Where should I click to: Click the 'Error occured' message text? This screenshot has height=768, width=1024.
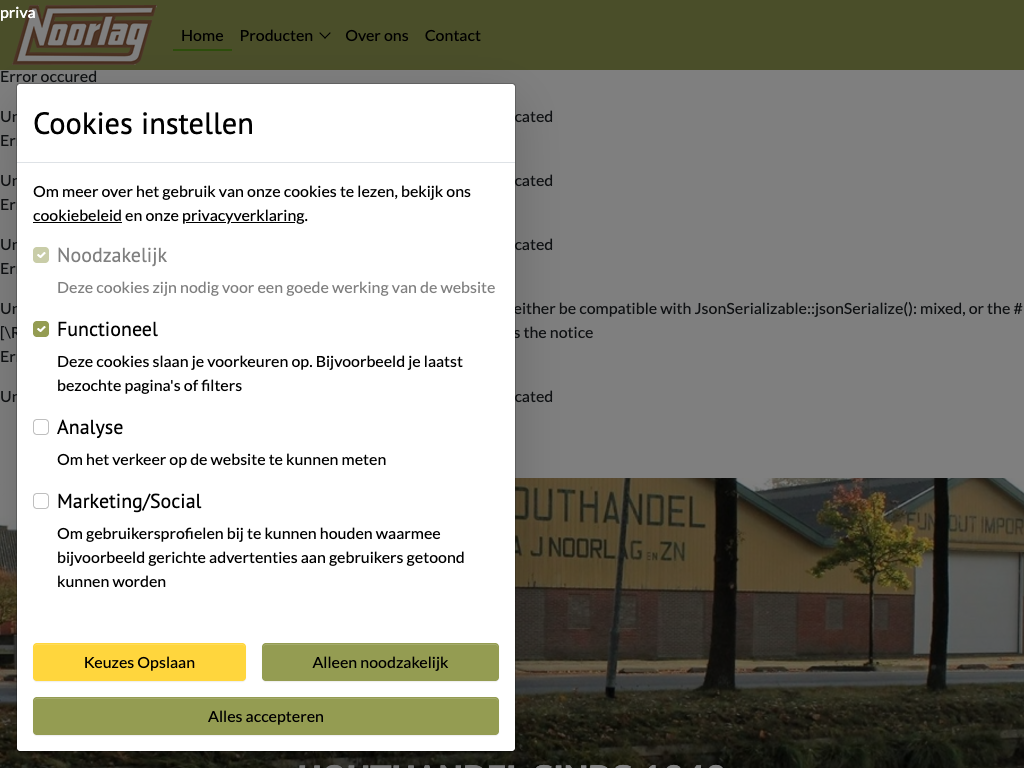[49, 77]
